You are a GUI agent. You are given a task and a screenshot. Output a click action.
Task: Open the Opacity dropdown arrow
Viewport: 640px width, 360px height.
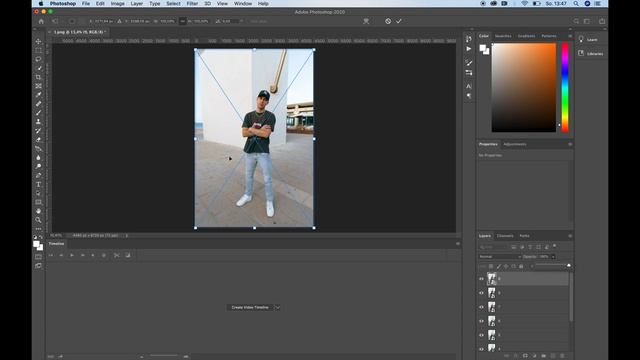tap(553, 257)
